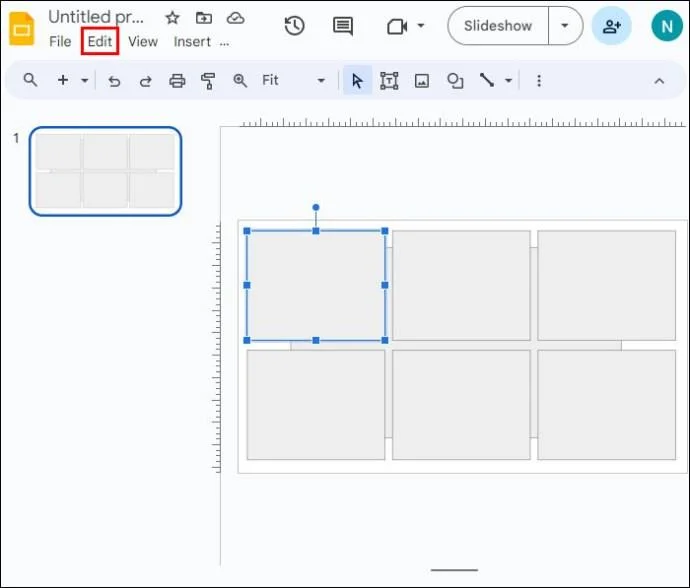Select the Shape tool
Screen dimensions: 690x588
[x=455, y=81]
